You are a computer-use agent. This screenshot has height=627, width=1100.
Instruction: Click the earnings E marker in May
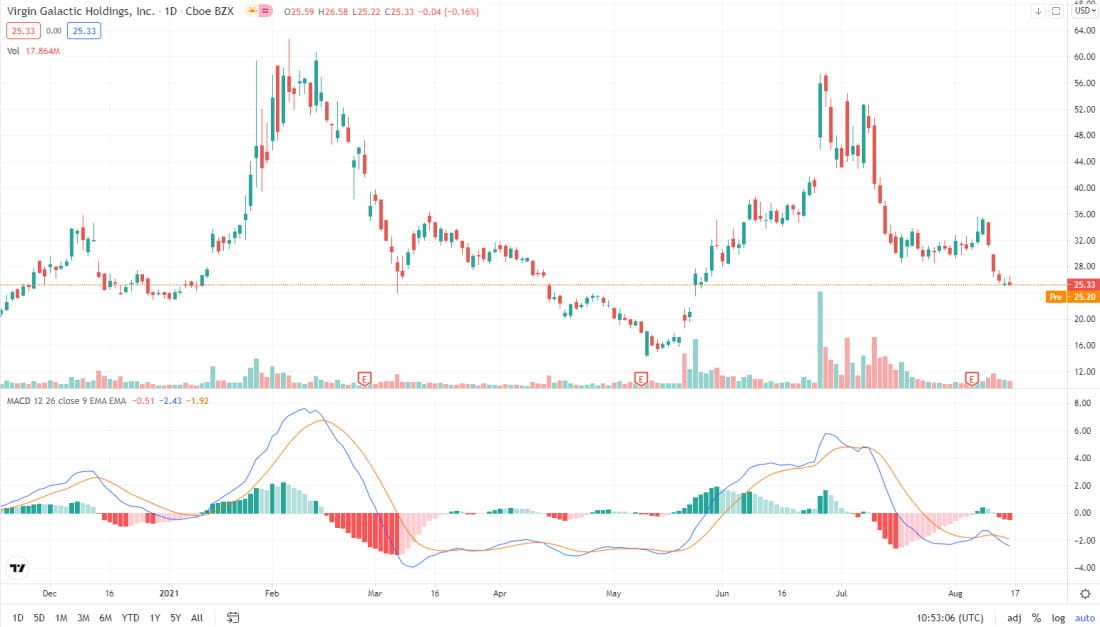tap(640, 379)
